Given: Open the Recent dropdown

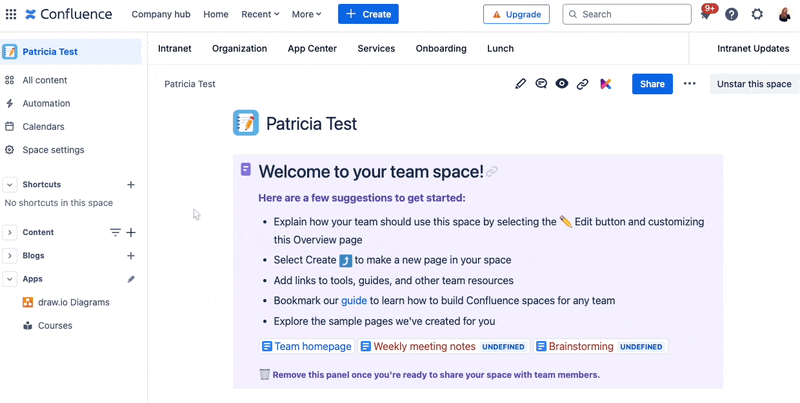Looking at the screenshot, I should [260, 14].
